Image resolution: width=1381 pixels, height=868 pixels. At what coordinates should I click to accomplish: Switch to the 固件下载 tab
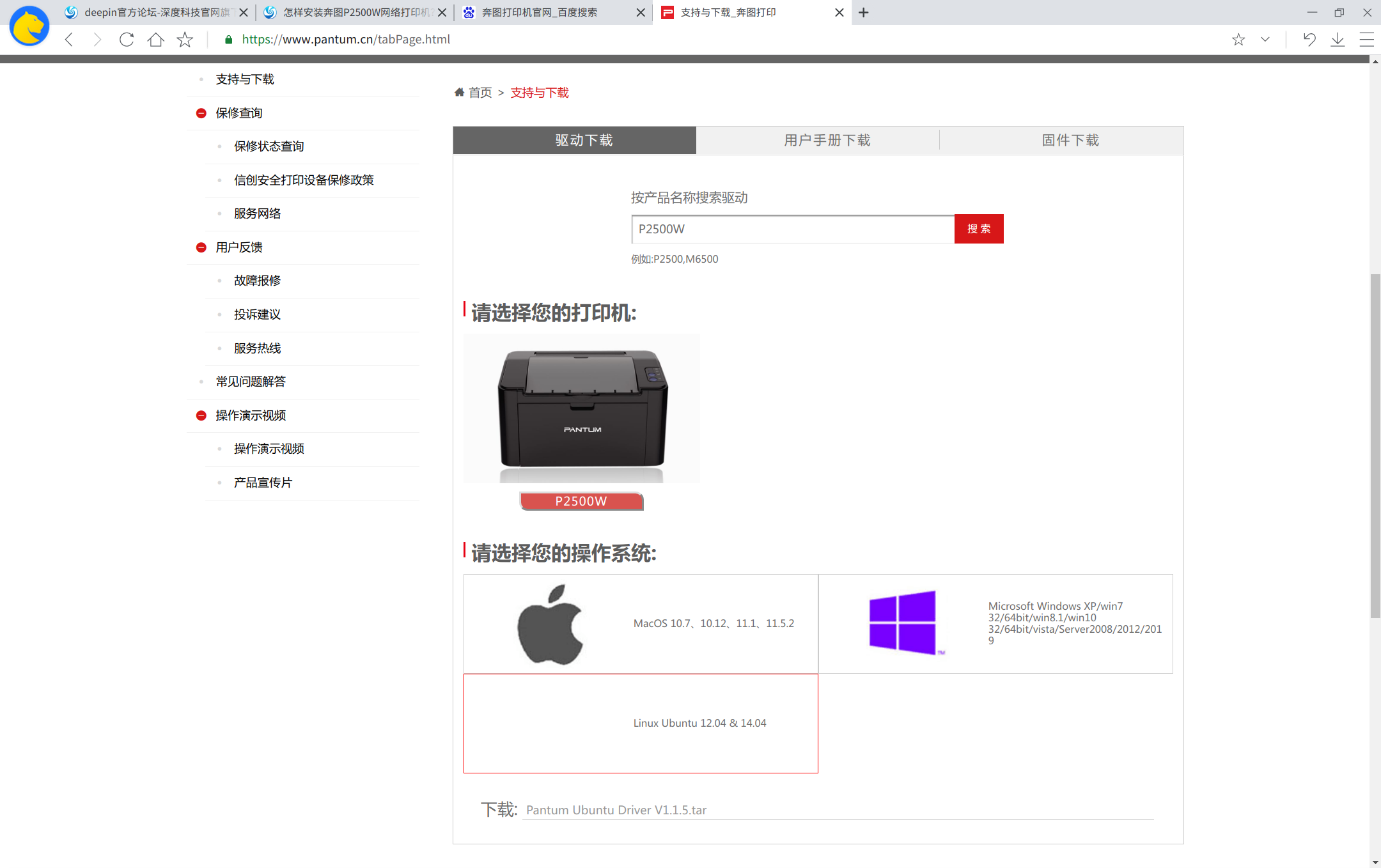(x=1070, y=140)
